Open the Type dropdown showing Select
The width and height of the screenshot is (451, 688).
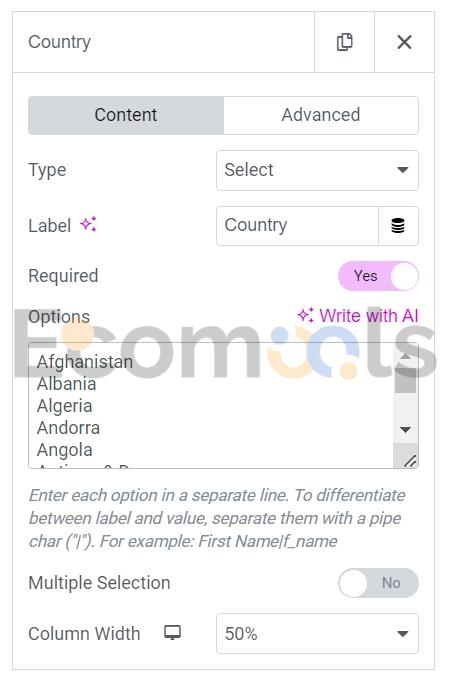pos(317,170)
